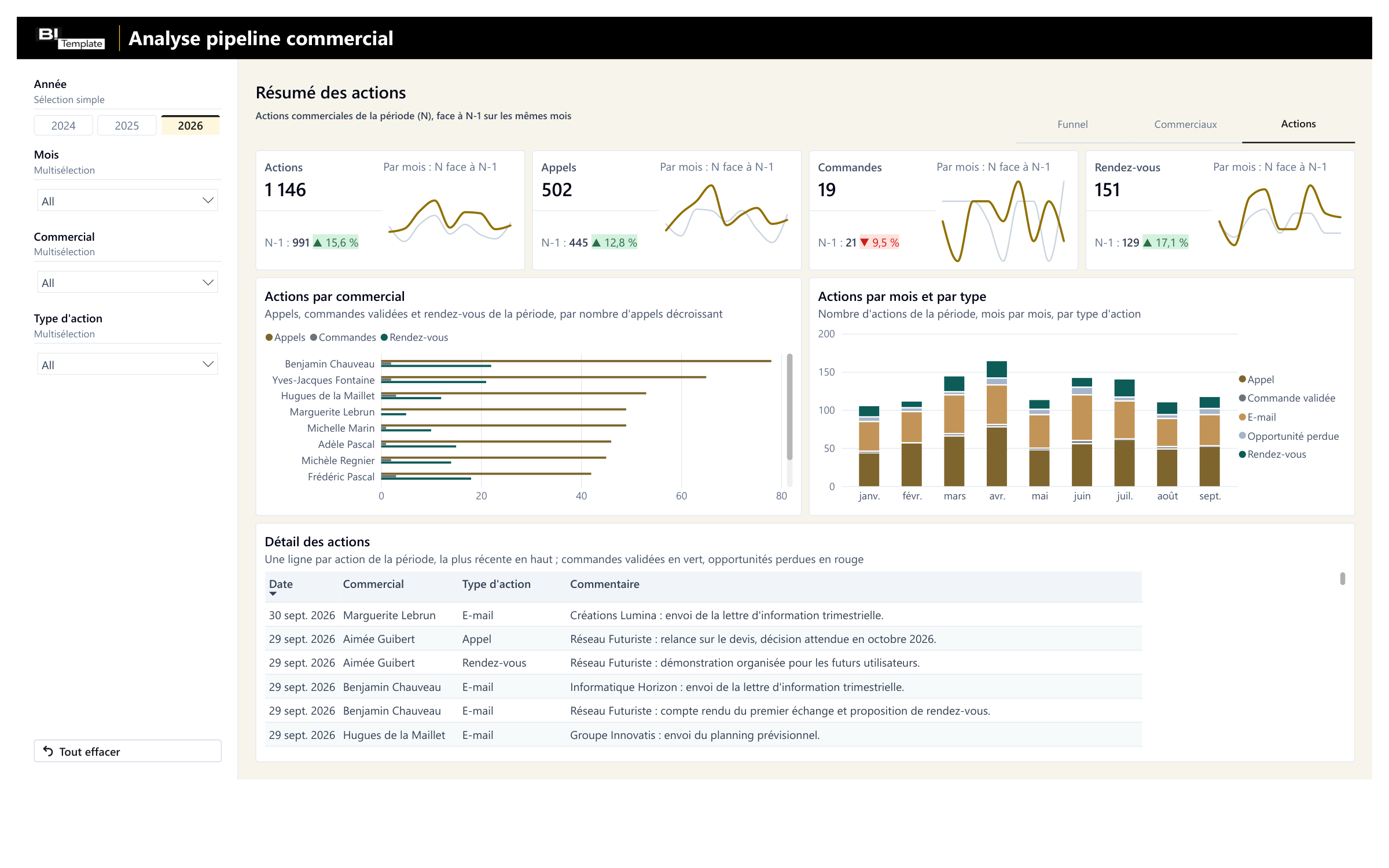
Task: Click the green up-triangle beside 15,6 %
Action: click(x=318, y=242)
